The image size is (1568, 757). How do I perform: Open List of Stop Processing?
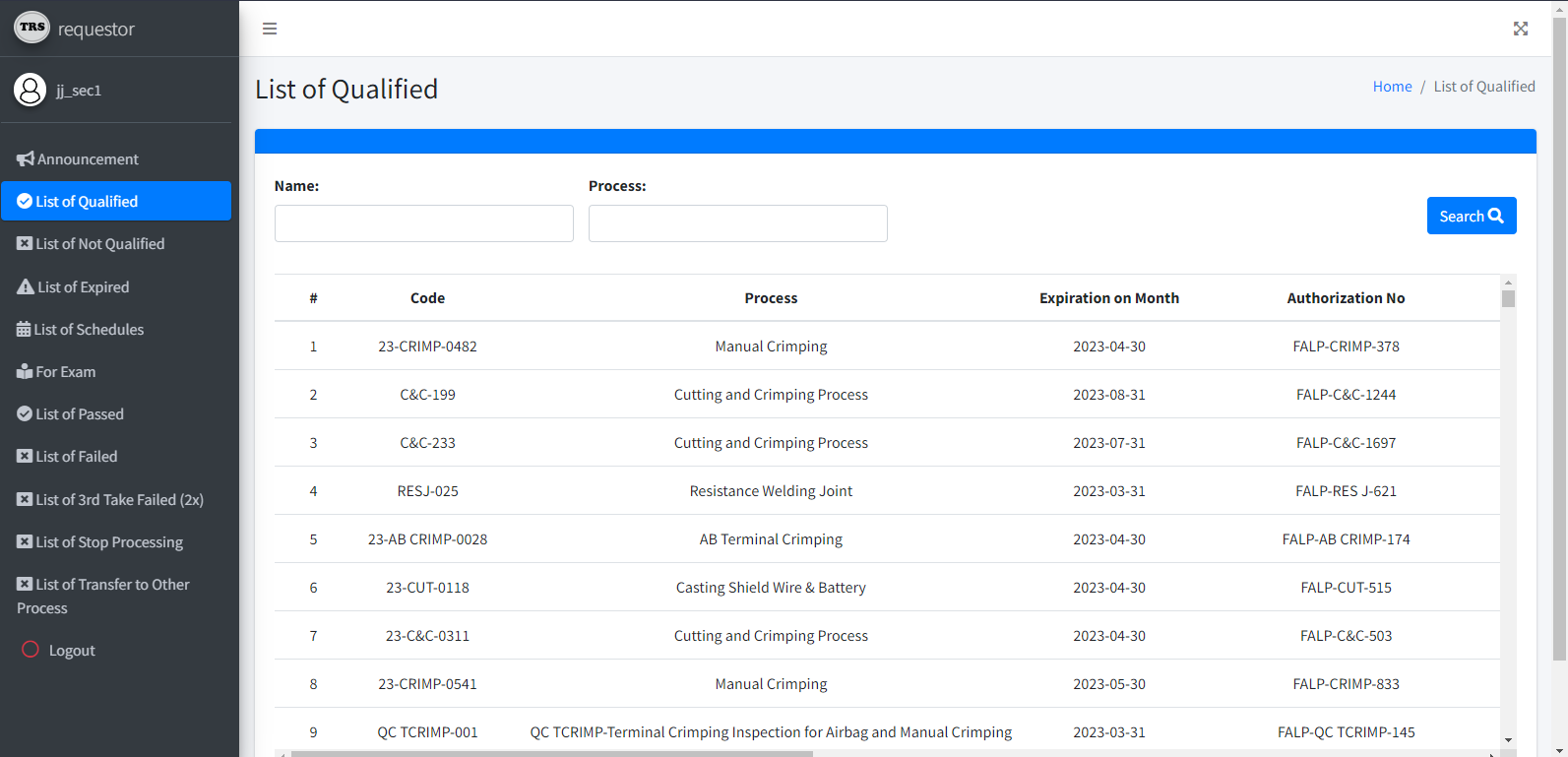[x=108, y=542]
